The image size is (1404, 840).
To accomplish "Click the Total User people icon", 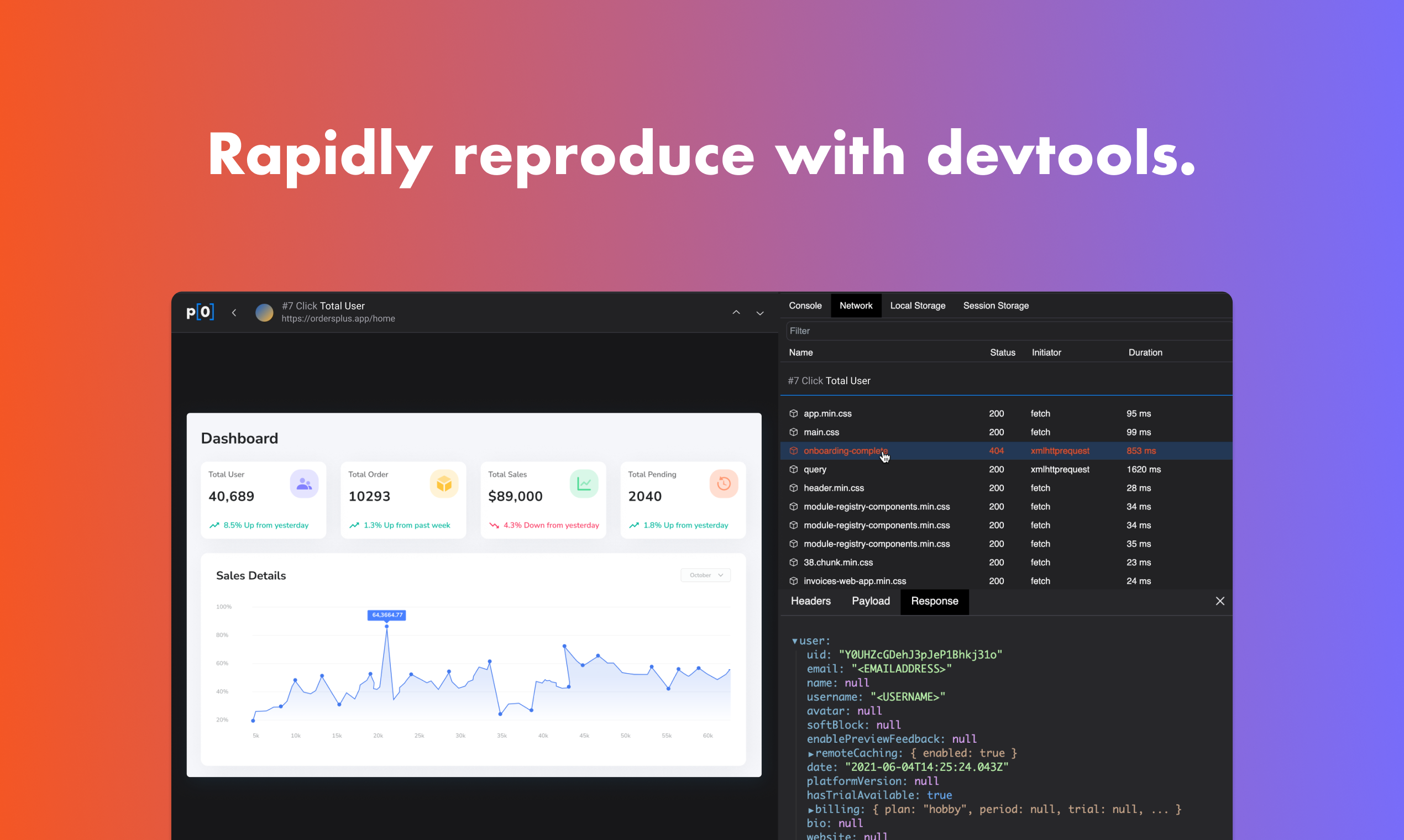I will (304, 484).
